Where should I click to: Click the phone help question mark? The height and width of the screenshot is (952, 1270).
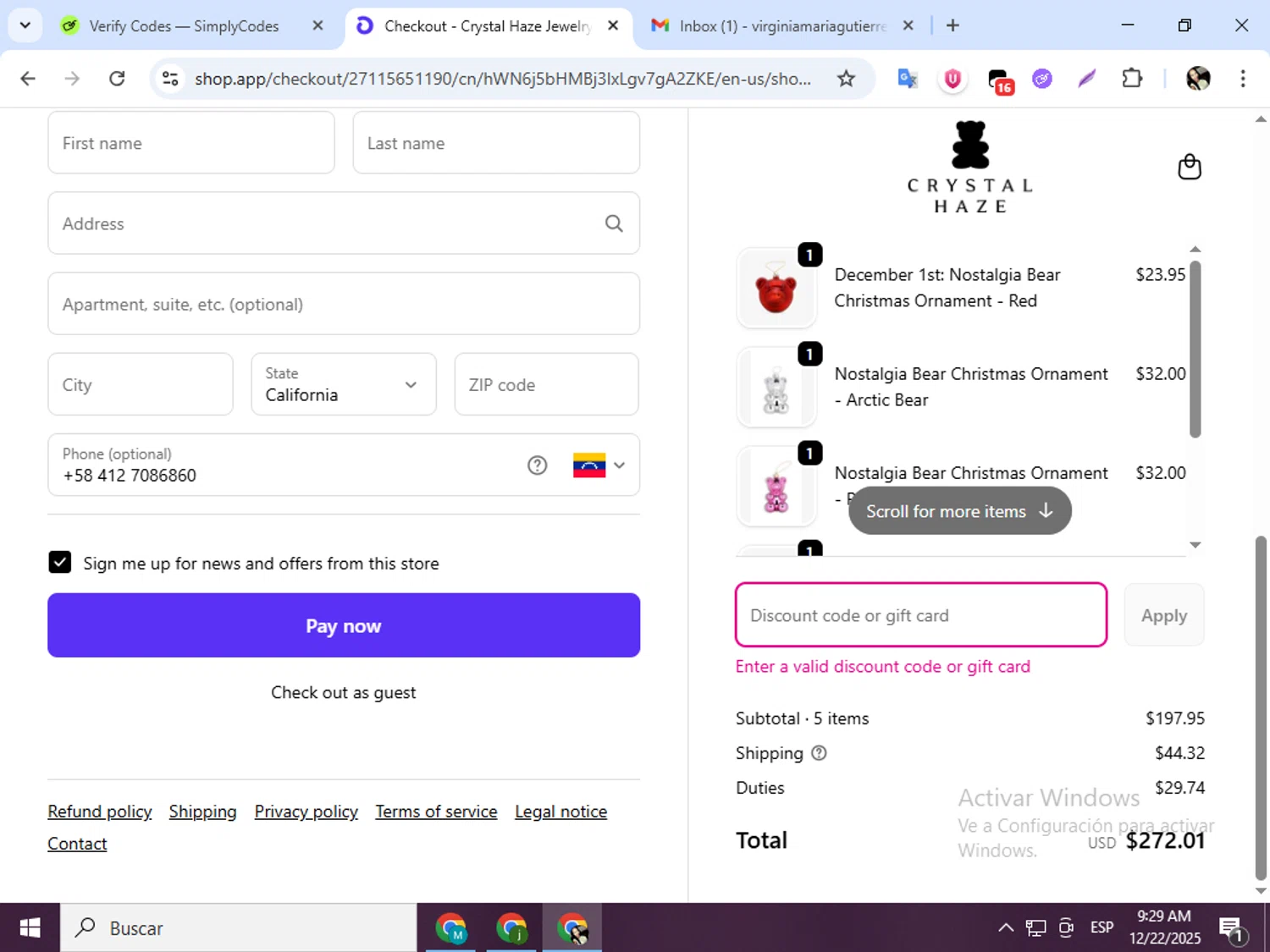coord(538,465)
